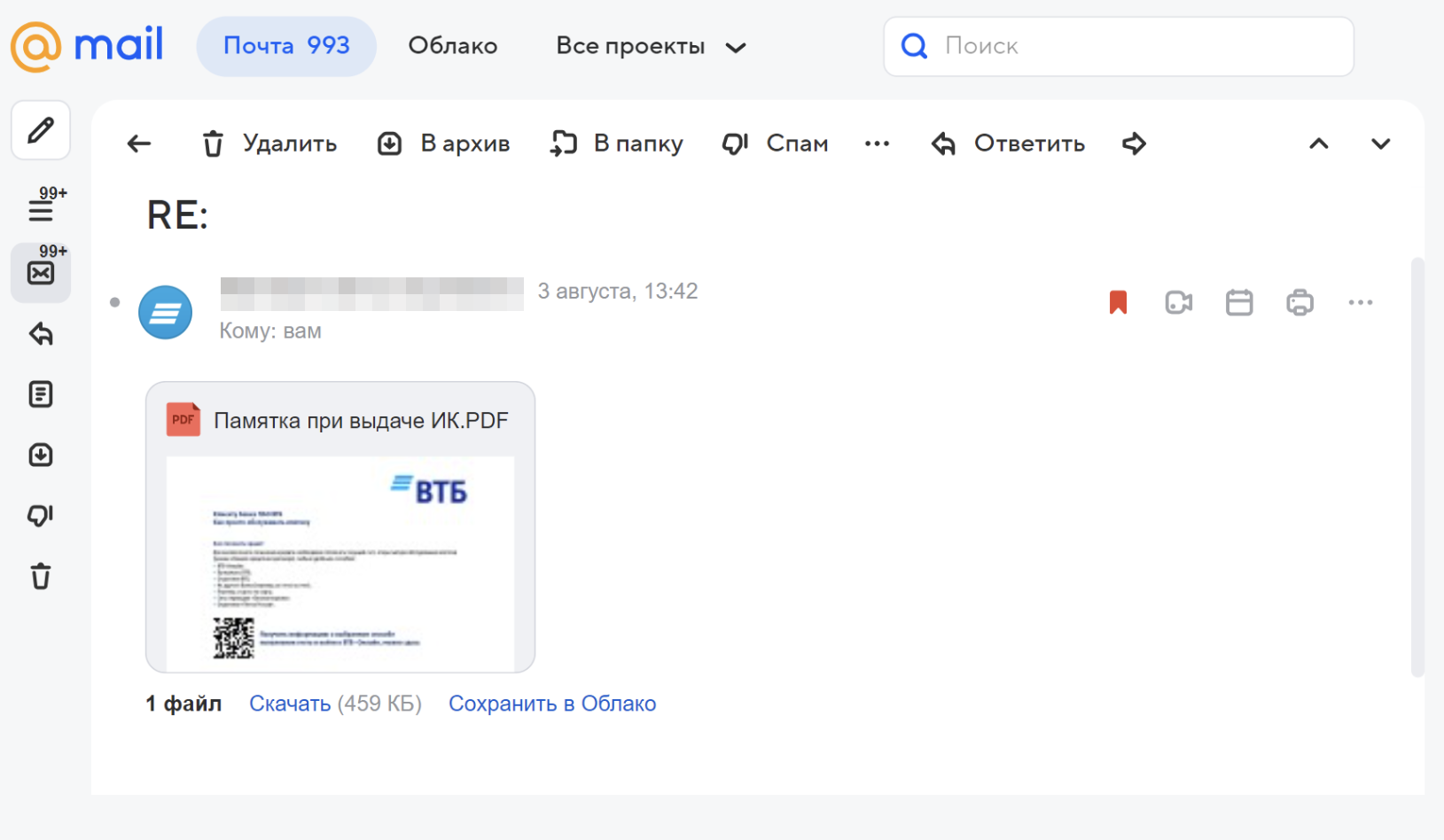Open message more actions ellipsis
This screenshot has height=840, width=1444.
(x=1361, y=302)
